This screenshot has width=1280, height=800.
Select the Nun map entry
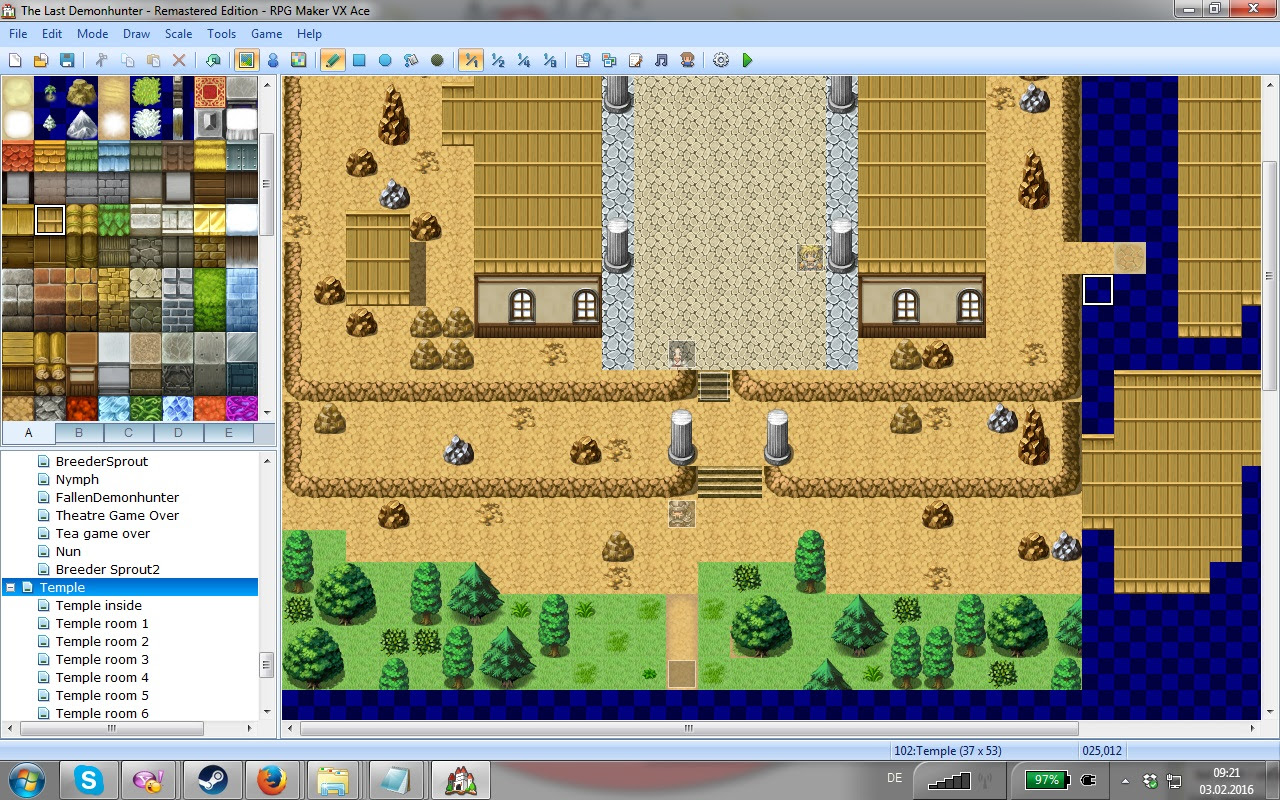[68, 552]
